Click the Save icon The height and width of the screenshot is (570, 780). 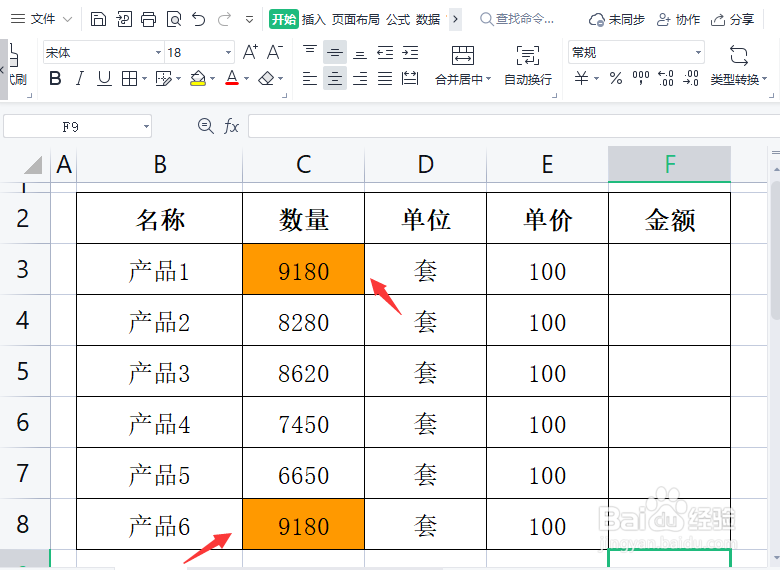tap(98, 19)
